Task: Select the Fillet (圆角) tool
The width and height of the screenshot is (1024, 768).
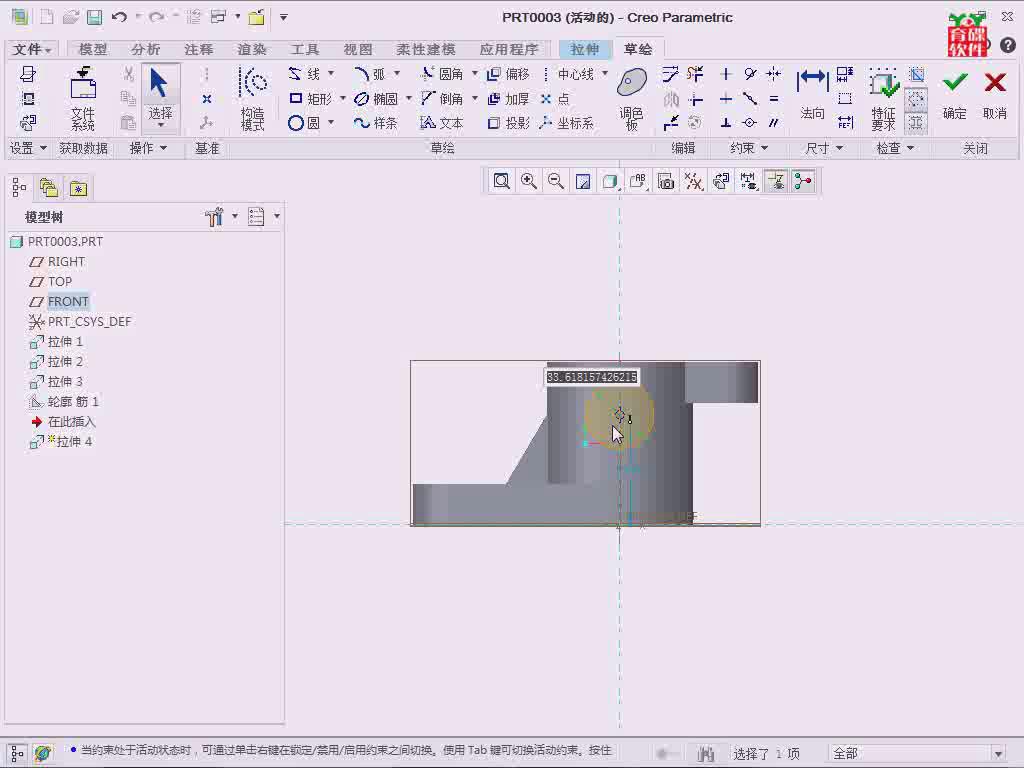Action: [442, 74]
